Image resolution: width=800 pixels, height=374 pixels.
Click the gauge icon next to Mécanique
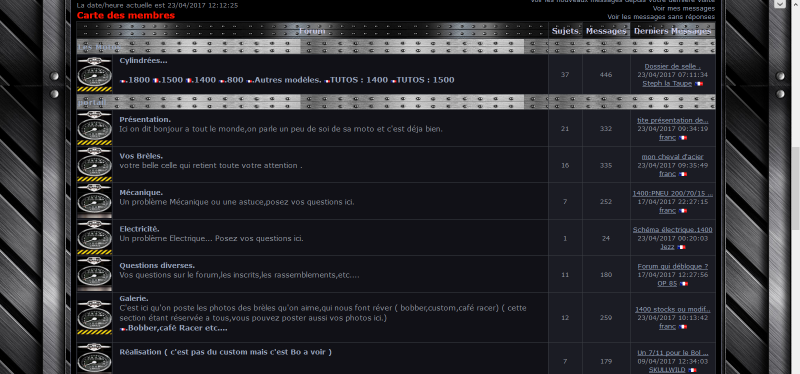tap(94, 201)
